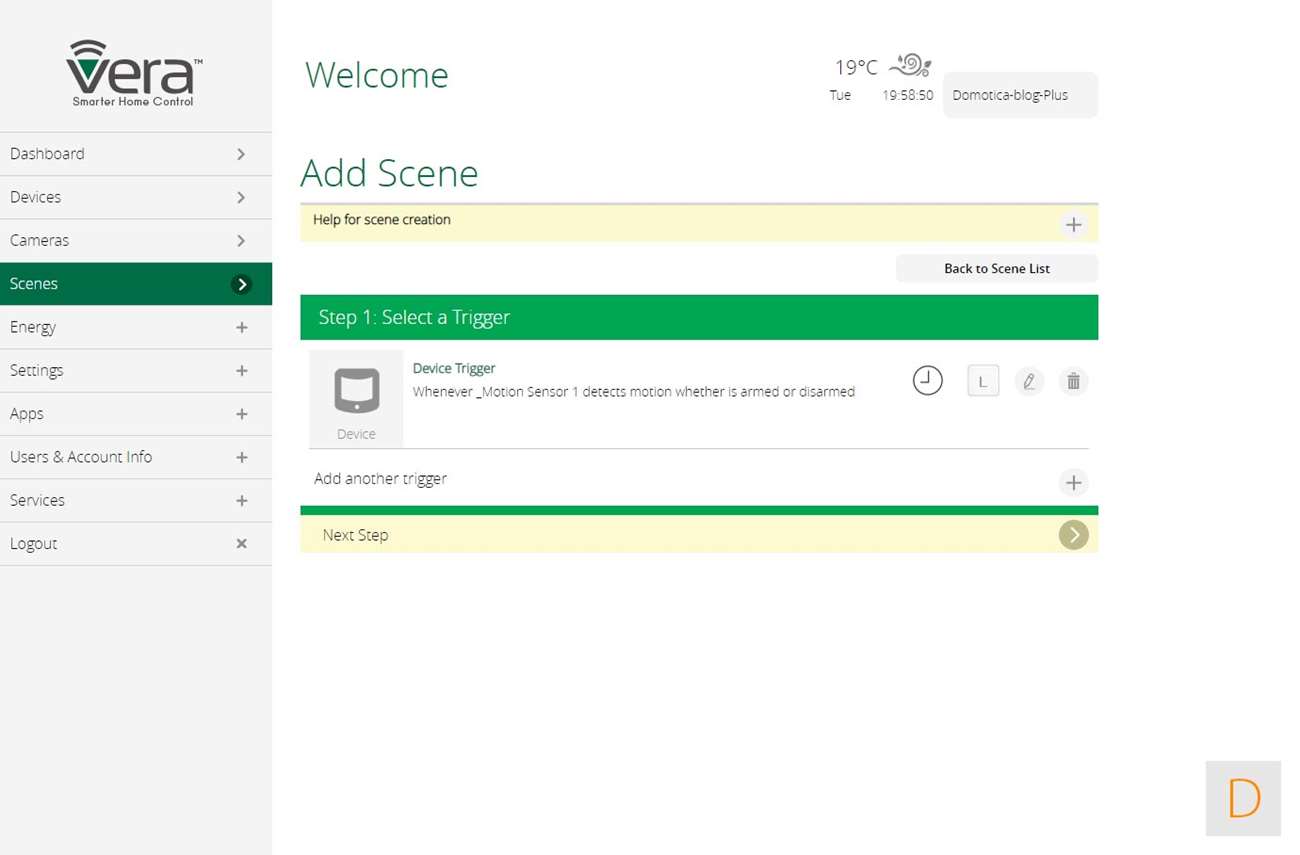Expand the Settings sidebar section

click(x=136, y=370)
